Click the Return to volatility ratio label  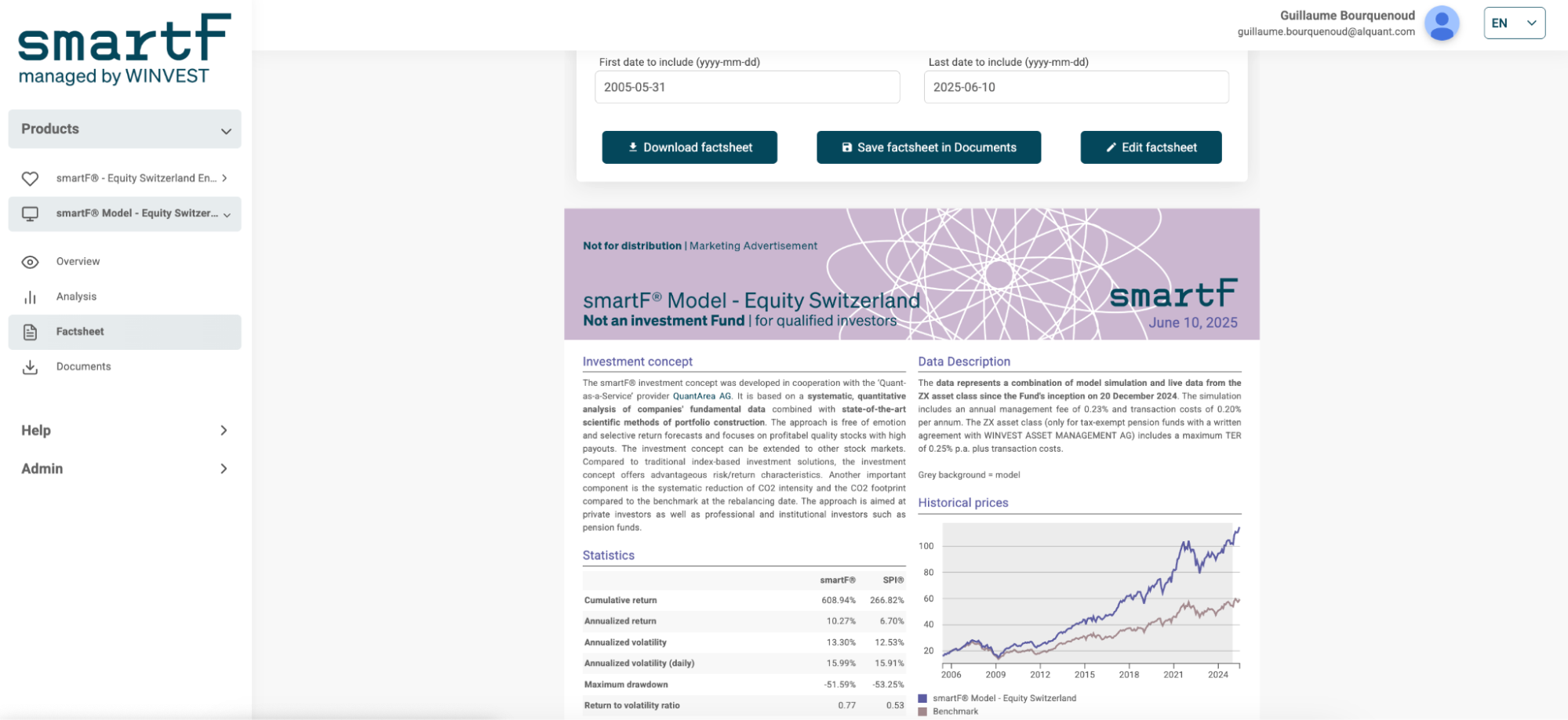pyautogui.click(x=632, y=706)
